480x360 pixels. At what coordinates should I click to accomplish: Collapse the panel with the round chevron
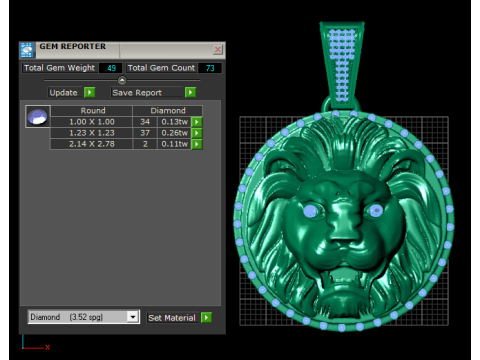click(122, 80)
